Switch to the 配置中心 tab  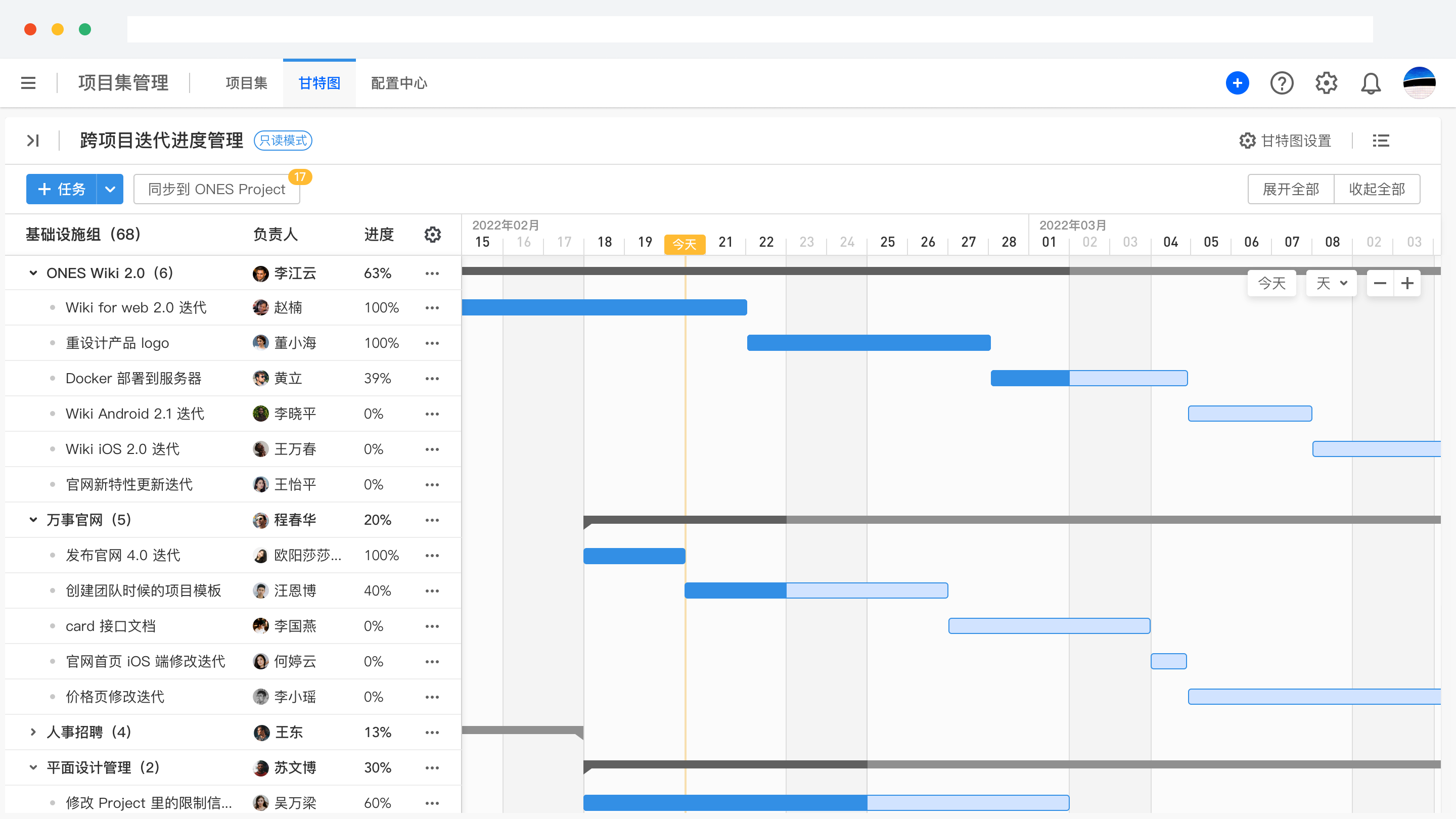399,83
